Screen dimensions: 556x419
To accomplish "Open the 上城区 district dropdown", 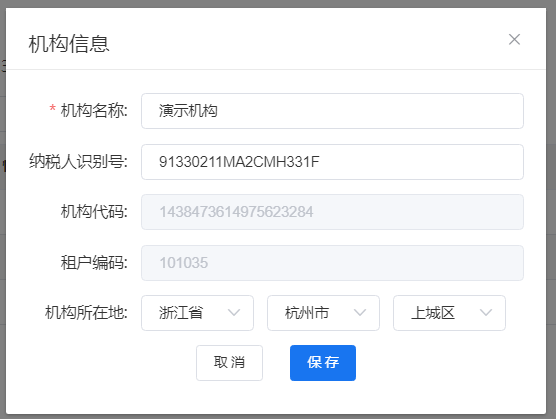I will coord(449,313).
